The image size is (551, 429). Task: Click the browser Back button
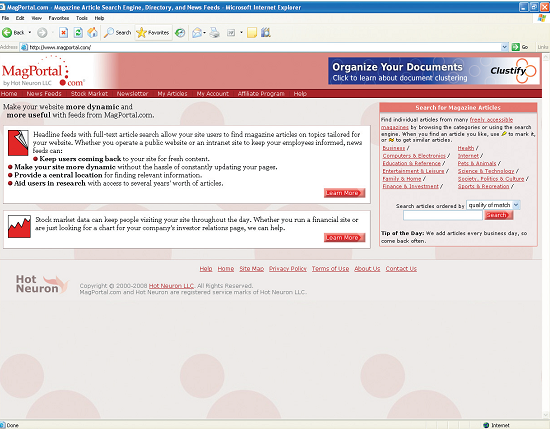click(x=13, y=33)
